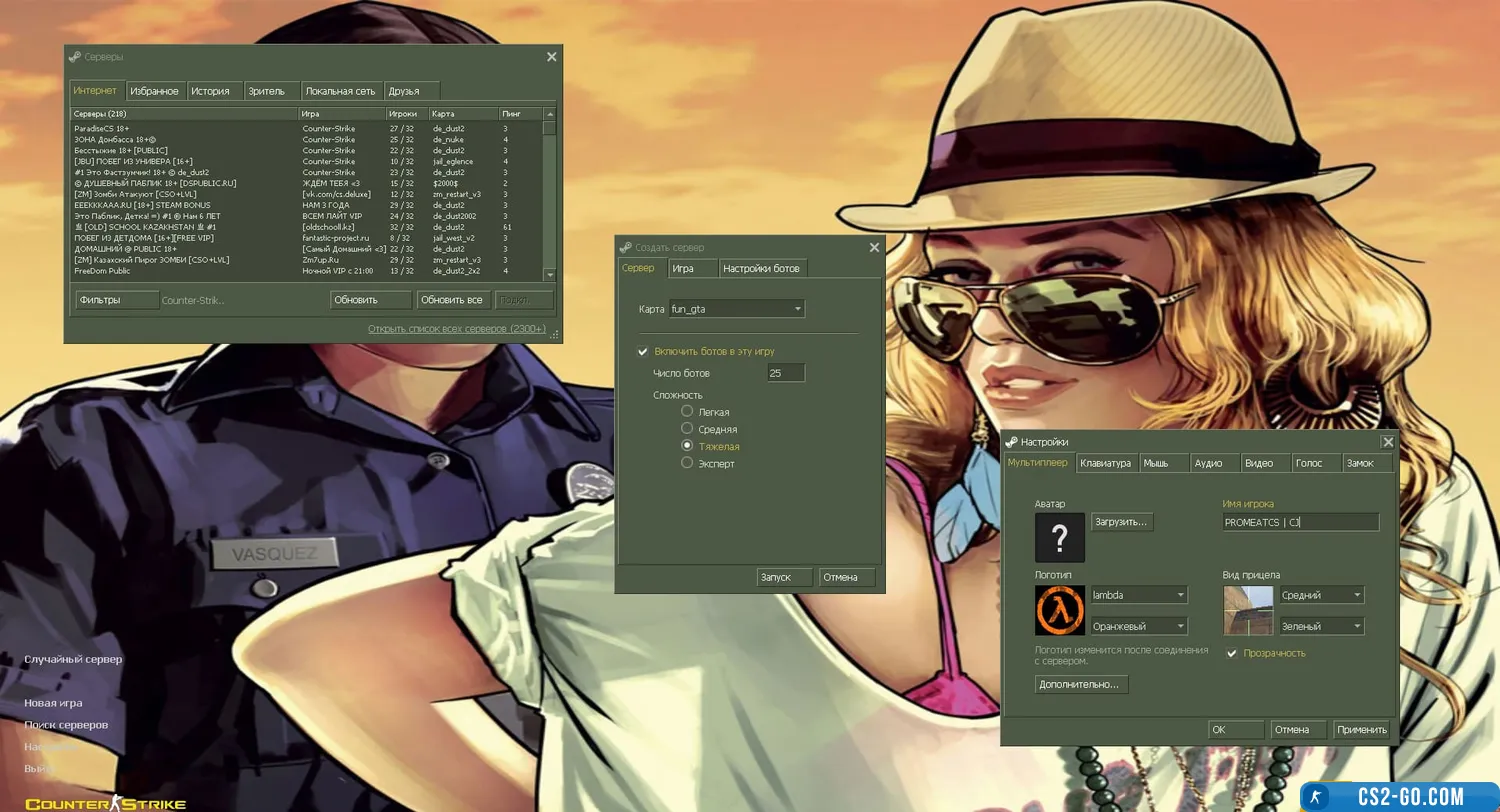Open the Настройки ботов tab
The height and width of the screenshot is (812, 1500).
(x=761, y=268)
